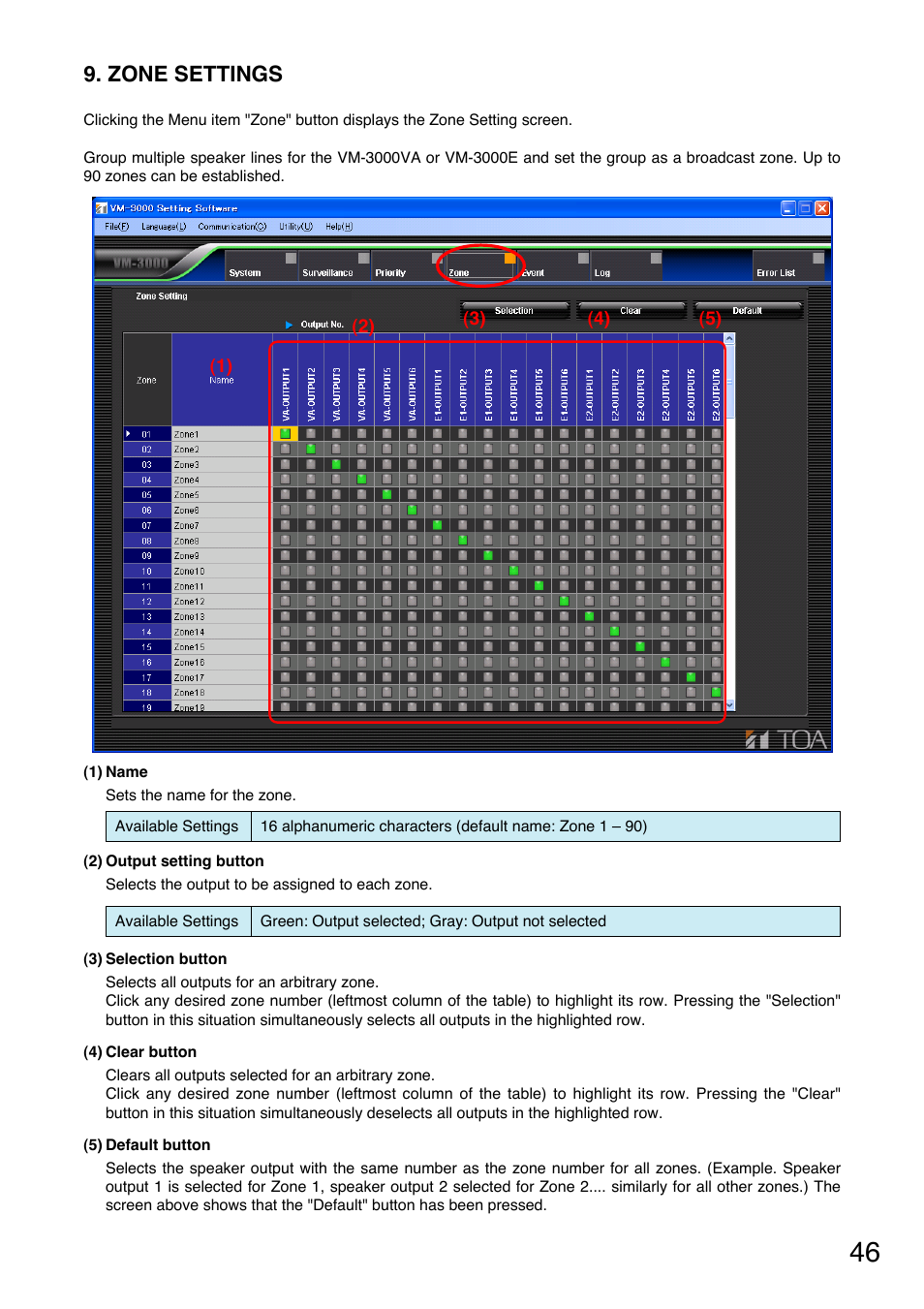Viewport: 924px width, 1309px height.
Task: Open the Communication menu
Action: click(x=232, y=227)
